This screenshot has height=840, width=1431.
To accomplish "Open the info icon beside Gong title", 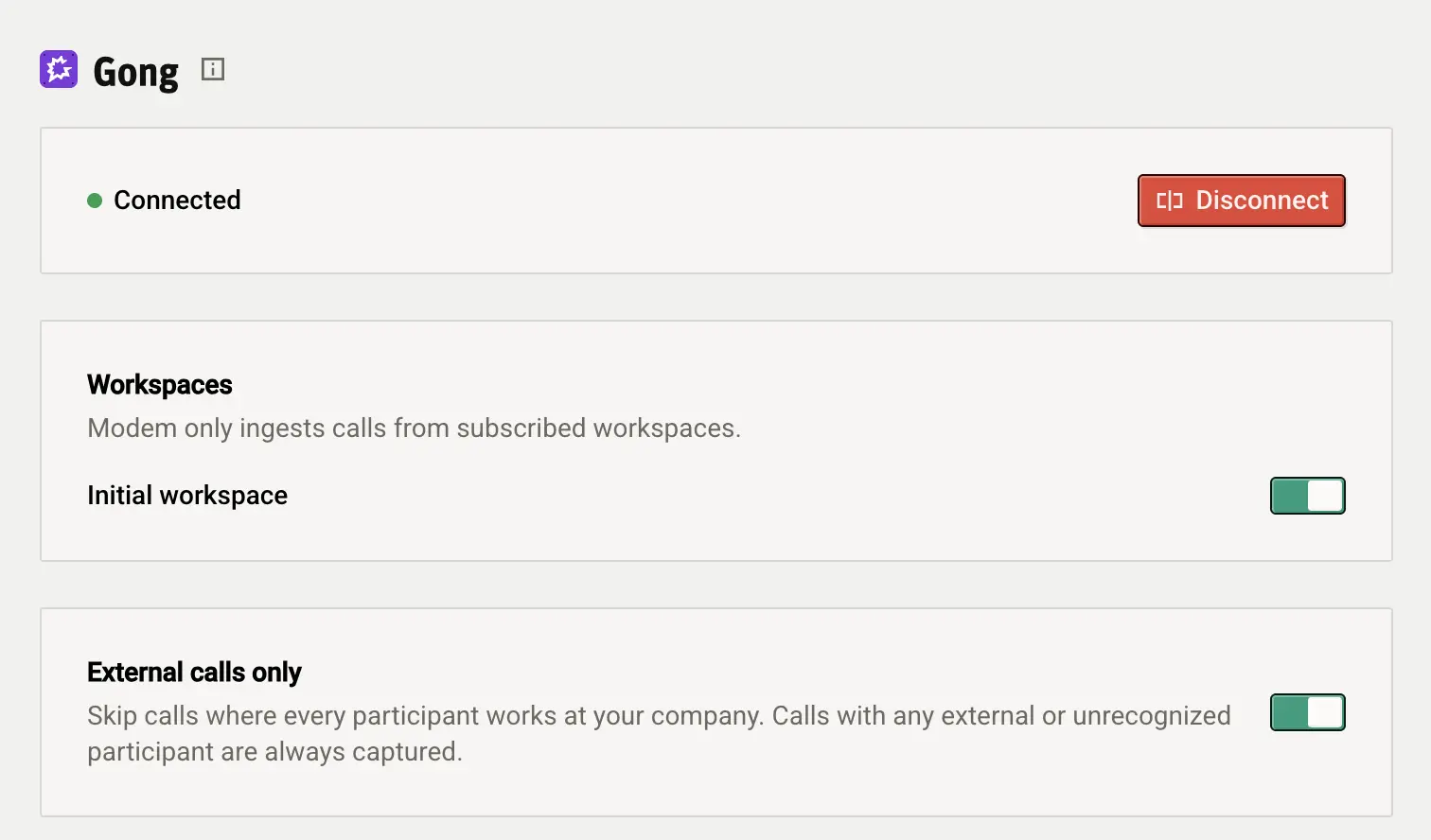I will (x=213, y=69).
